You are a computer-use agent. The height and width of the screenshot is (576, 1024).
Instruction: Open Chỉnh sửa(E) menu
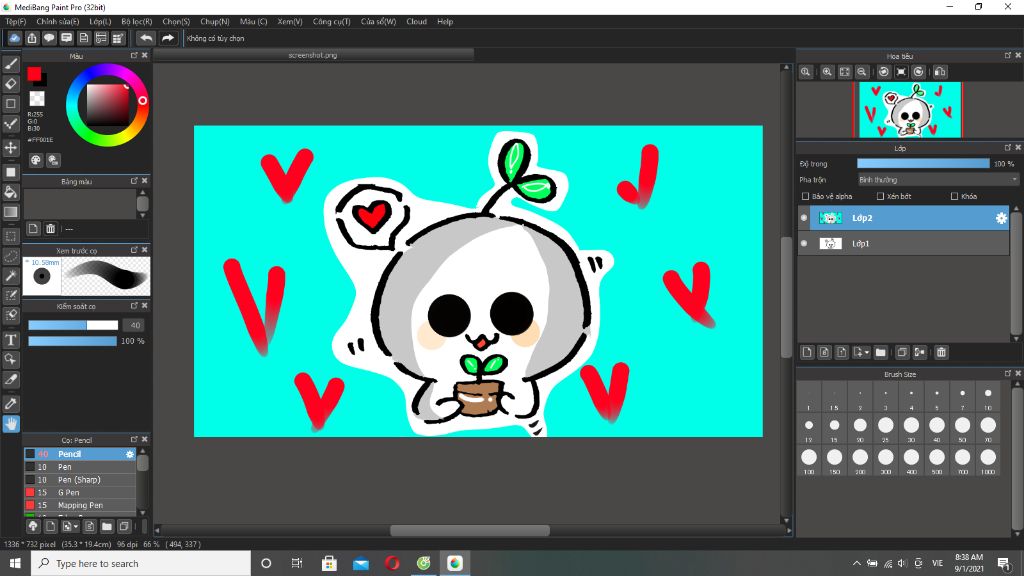click(57, 22)
